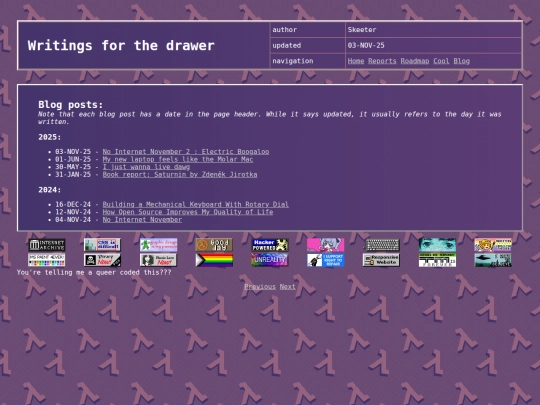Click the green and white 'forever' badge

point(437,260)
